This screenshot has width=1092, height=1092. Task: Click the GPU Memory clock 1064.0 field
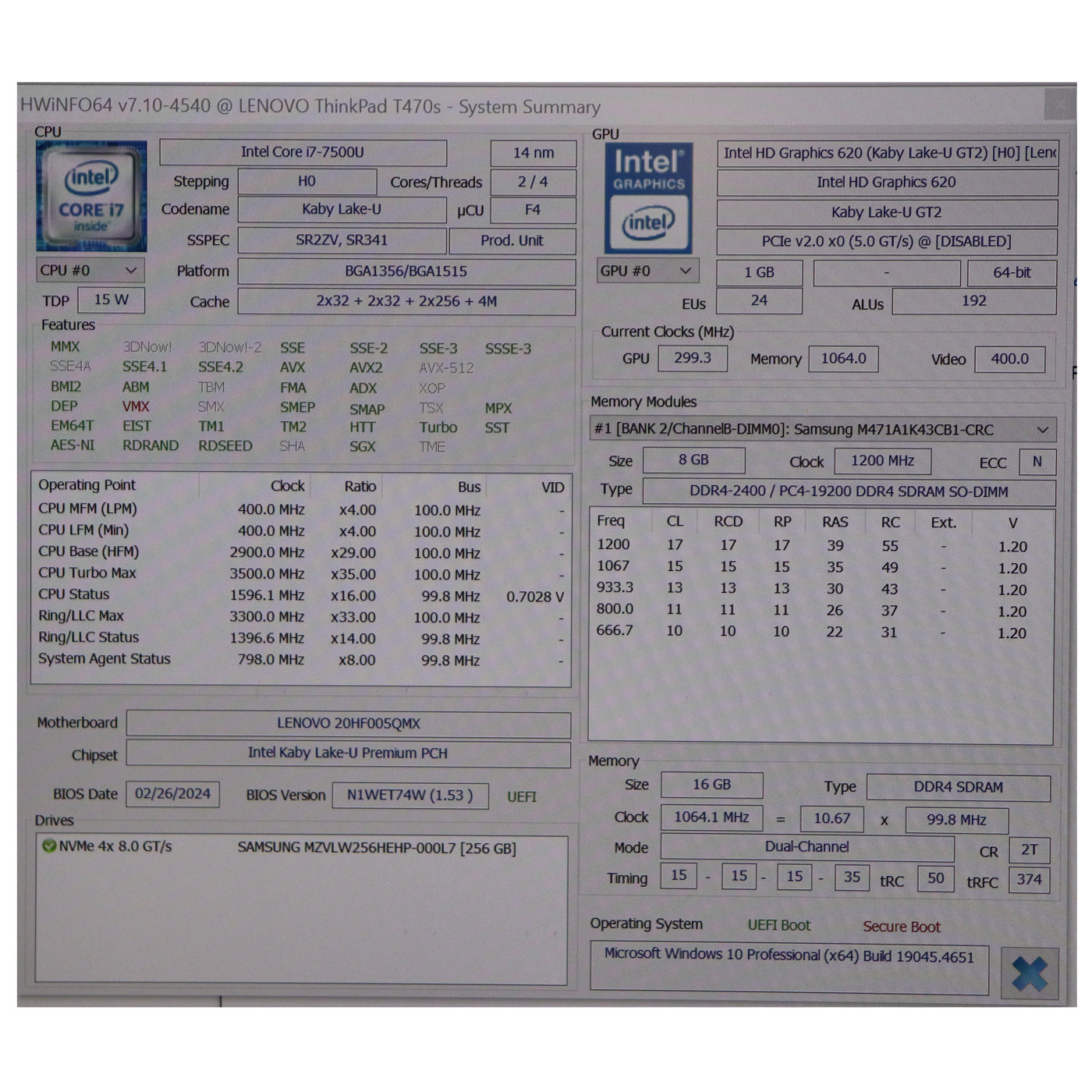point(843,359)
